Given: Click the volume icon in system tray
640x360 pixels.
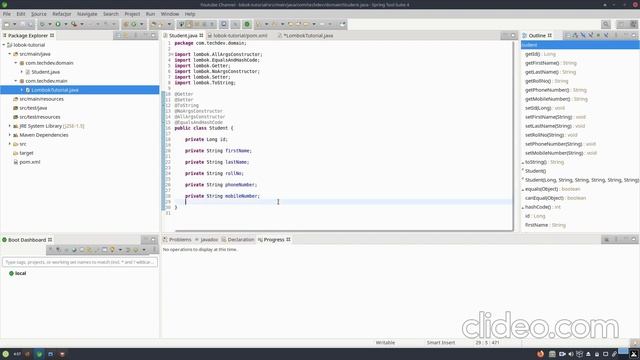Looking at the screenshot, I should (571, 354).
